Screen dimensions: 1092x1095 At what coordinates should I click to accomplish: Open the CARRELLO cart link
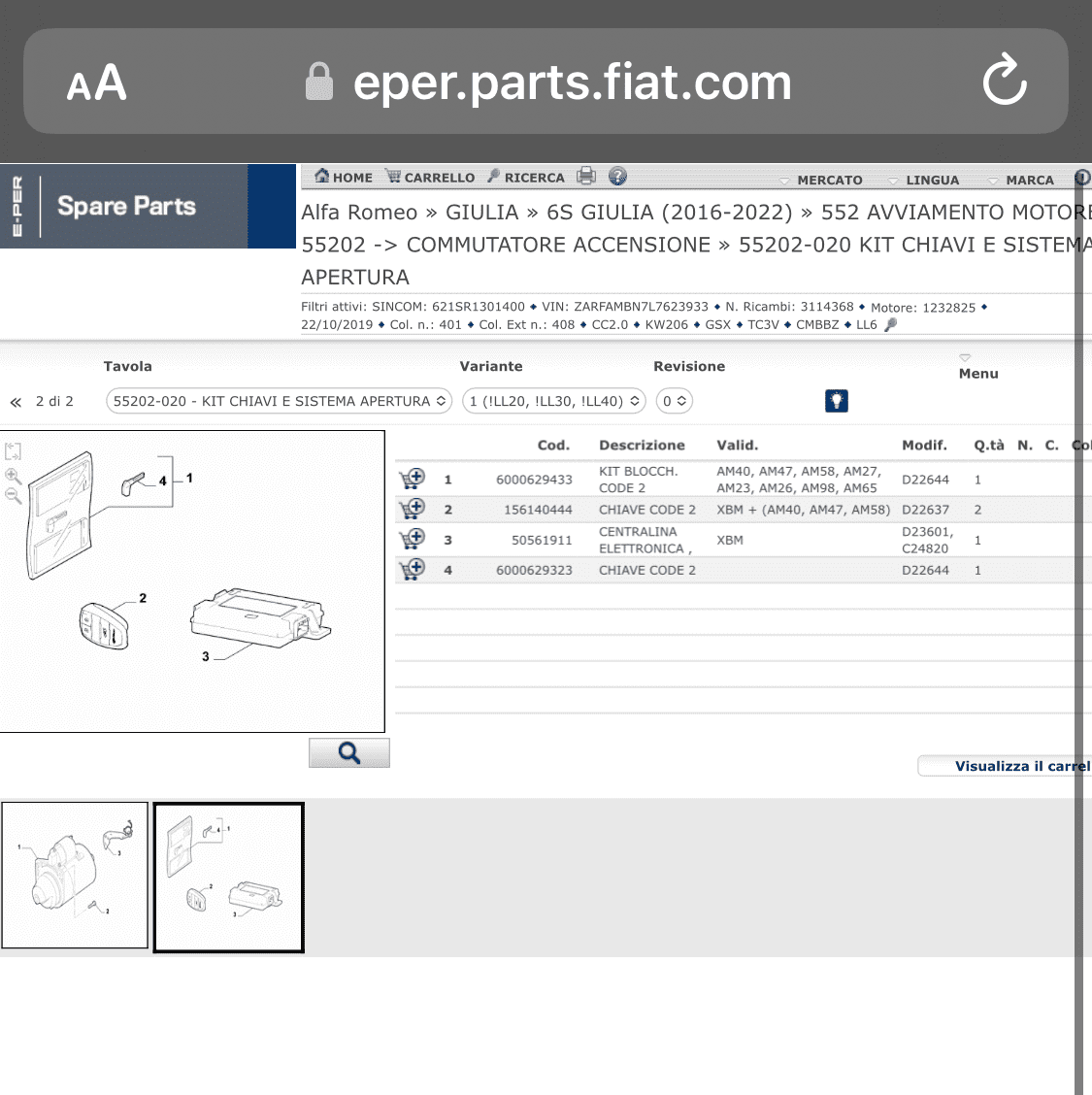[431, 177]
